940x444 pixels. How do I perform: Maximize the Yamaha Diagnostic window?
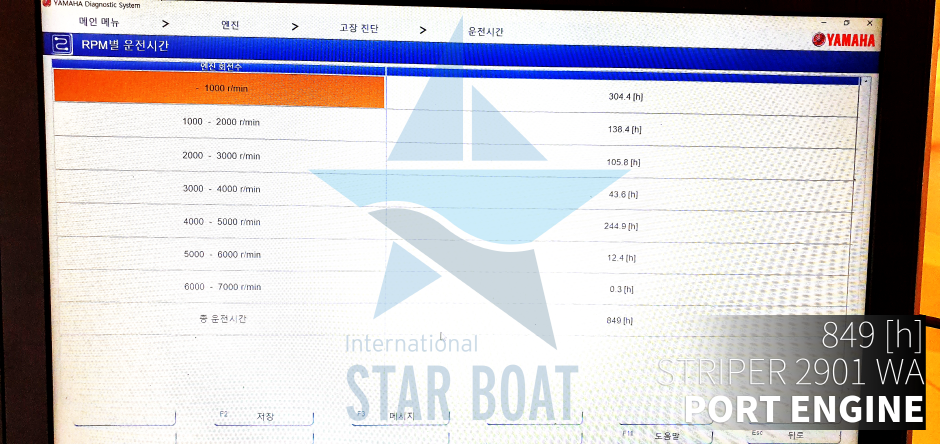(846, 22)
